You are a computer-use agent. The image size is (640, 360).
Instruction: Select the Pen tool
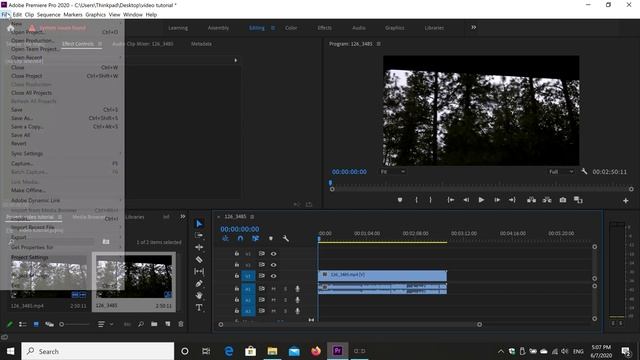(x=199, y=283)
